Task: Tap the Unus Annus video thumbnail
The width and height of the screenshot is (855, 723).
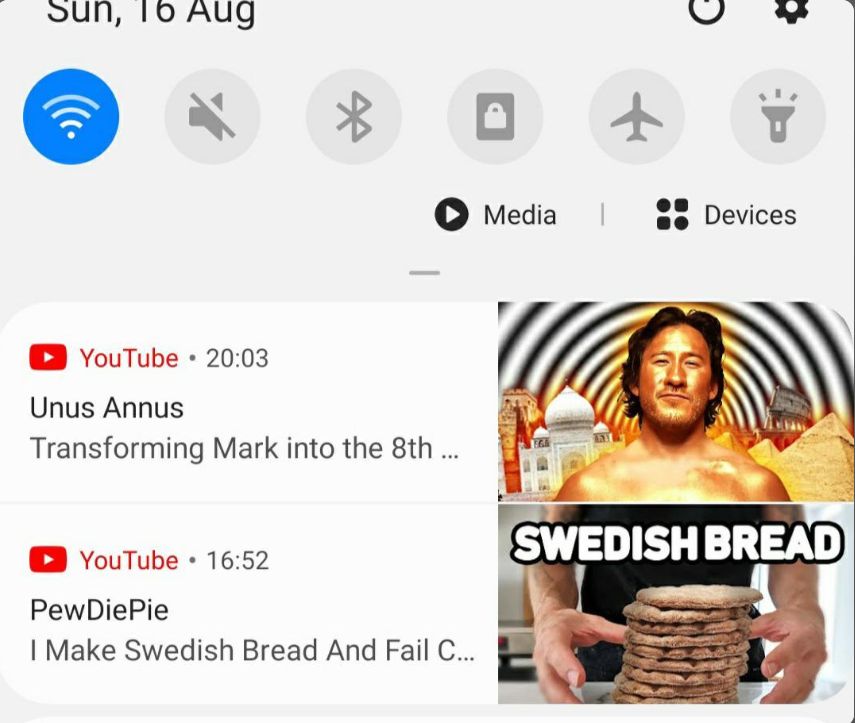Action: (x=676, y=402)
